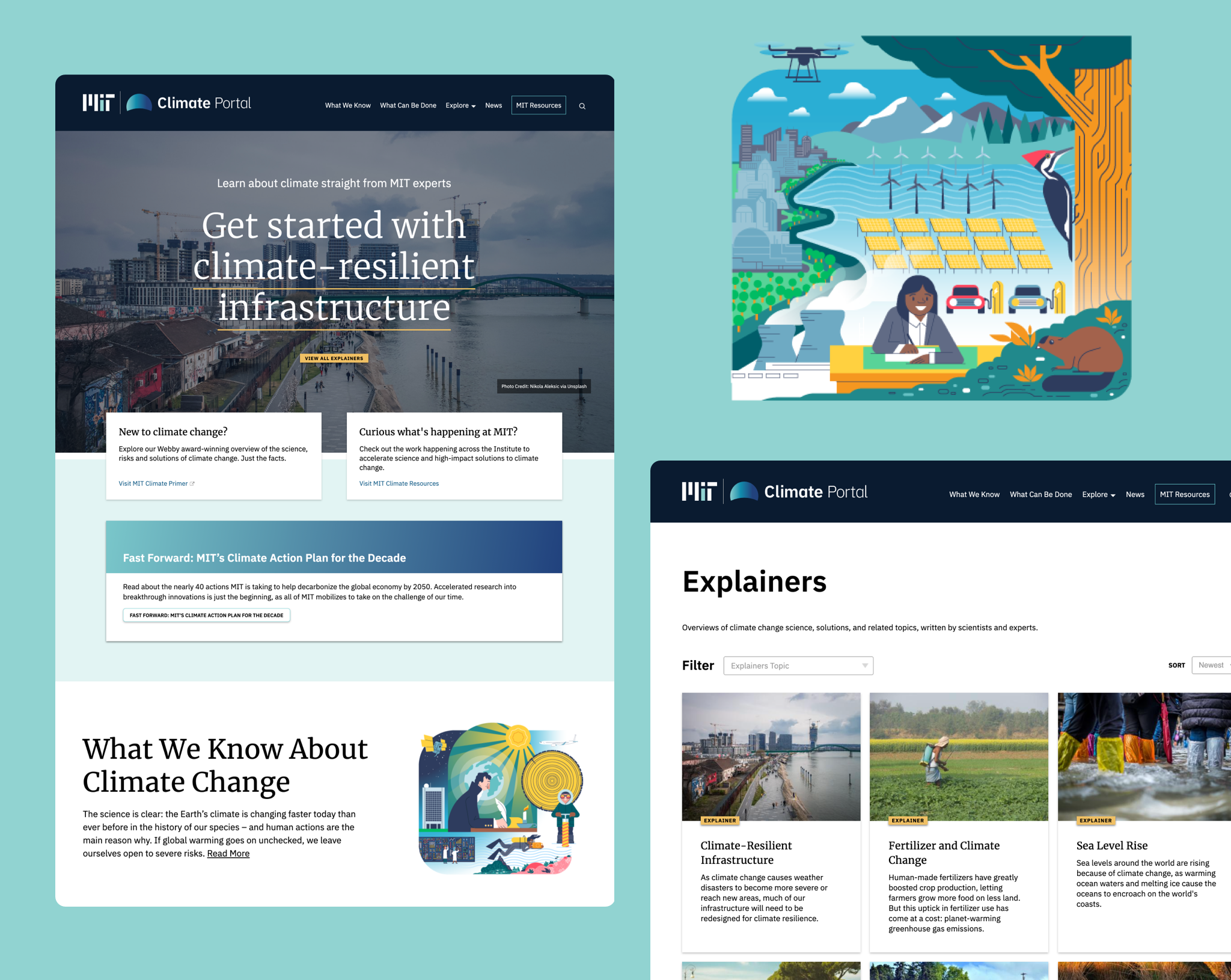This screenshot has width=1231, height=980.
Task: Click MIT Resources button in left header
Action: [538, 105]
